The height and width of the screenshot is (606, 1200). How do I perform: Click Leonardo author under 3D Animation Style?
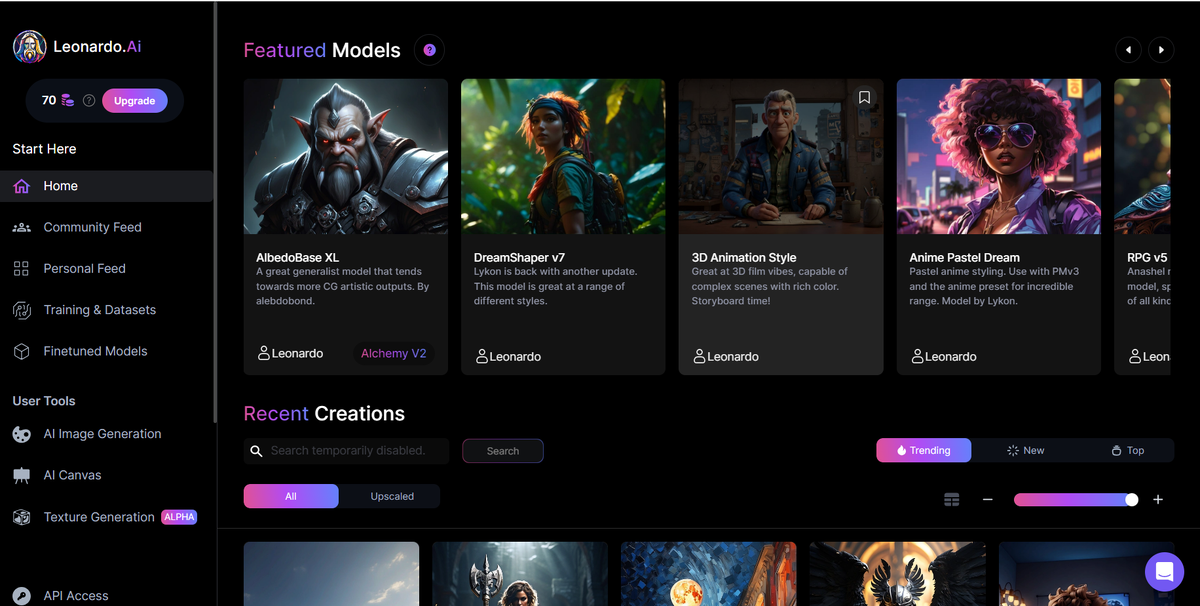pos(726,356)
